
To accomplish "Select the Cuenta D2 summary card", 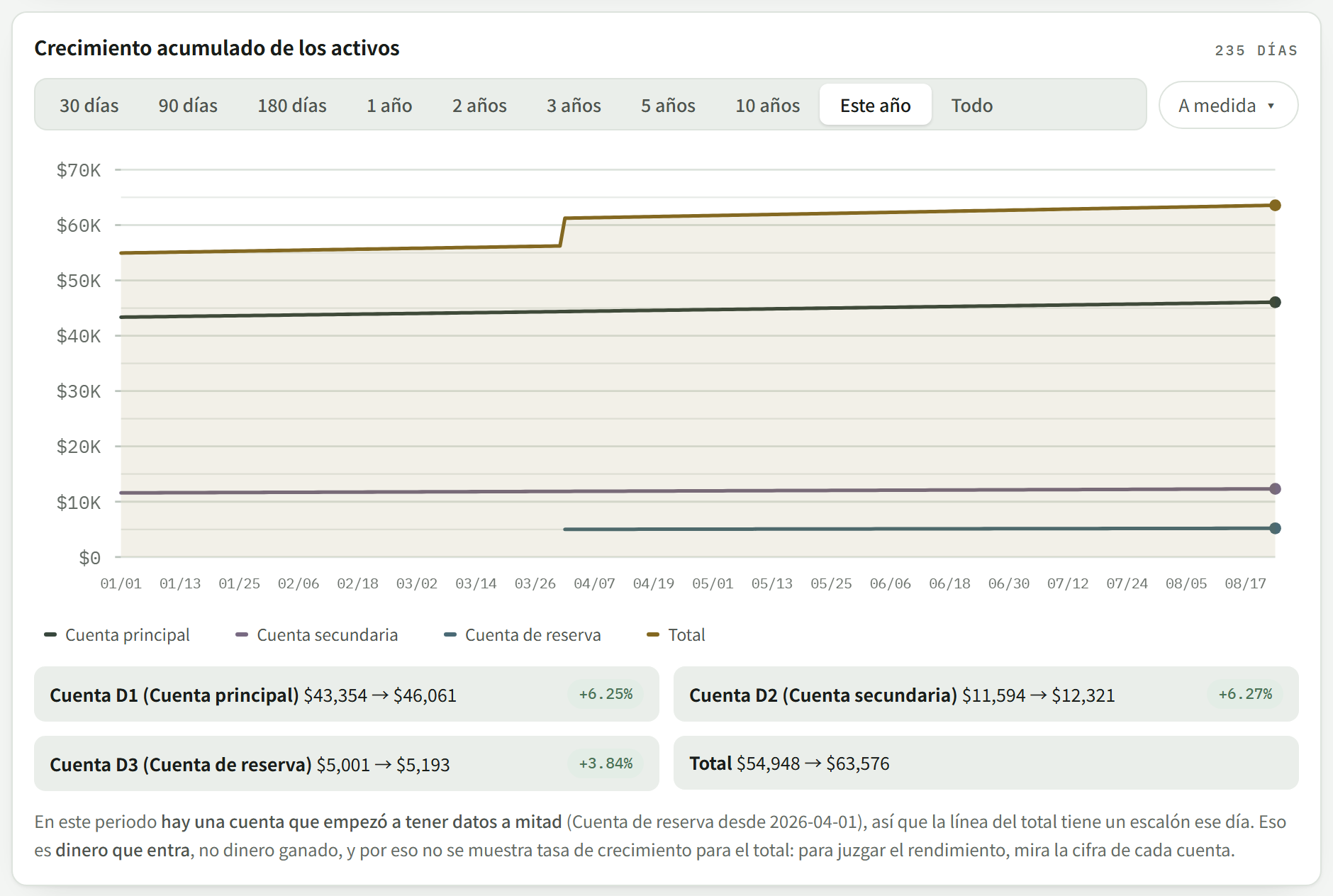I will pyautogui.click(x=986, y=694).
